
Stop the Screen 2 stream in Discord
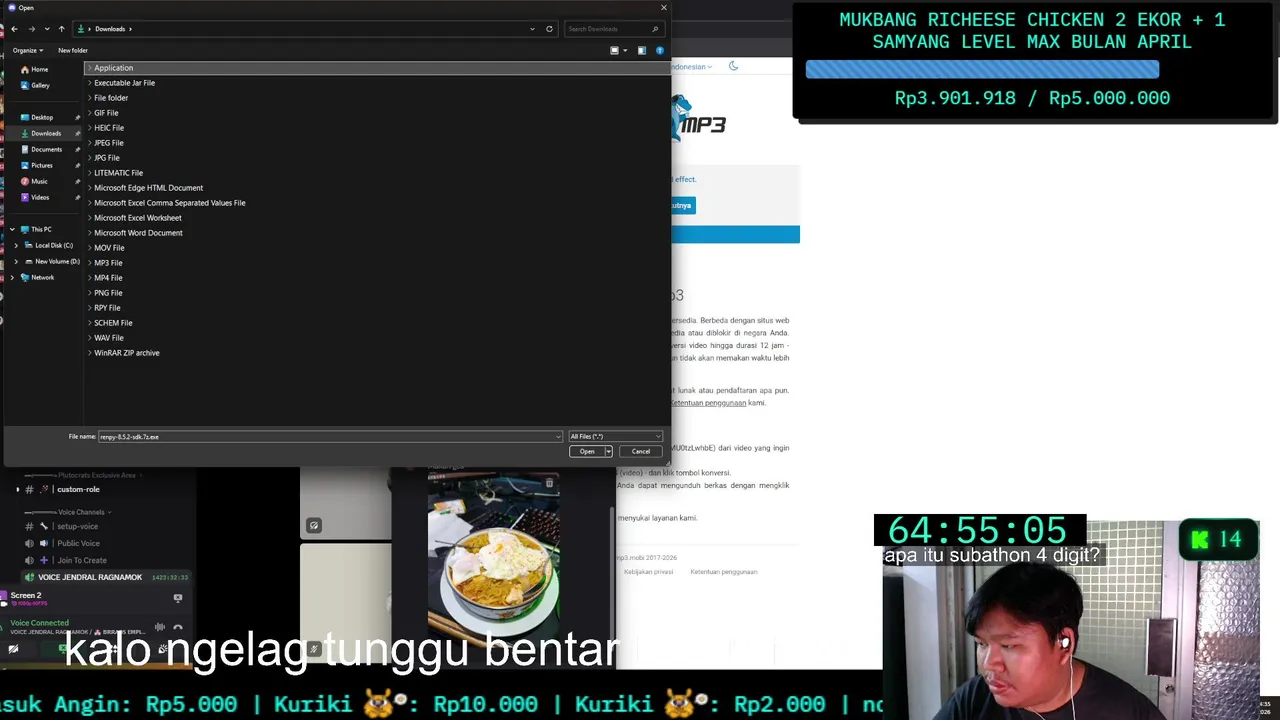(178, 598)
